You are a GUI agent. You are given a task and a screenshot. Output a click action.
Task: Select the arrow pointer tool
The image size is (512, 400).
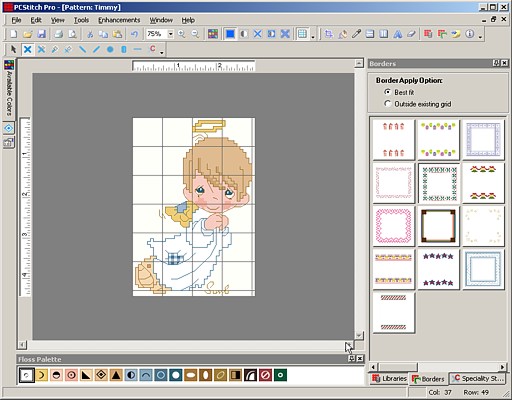point(13,49)
